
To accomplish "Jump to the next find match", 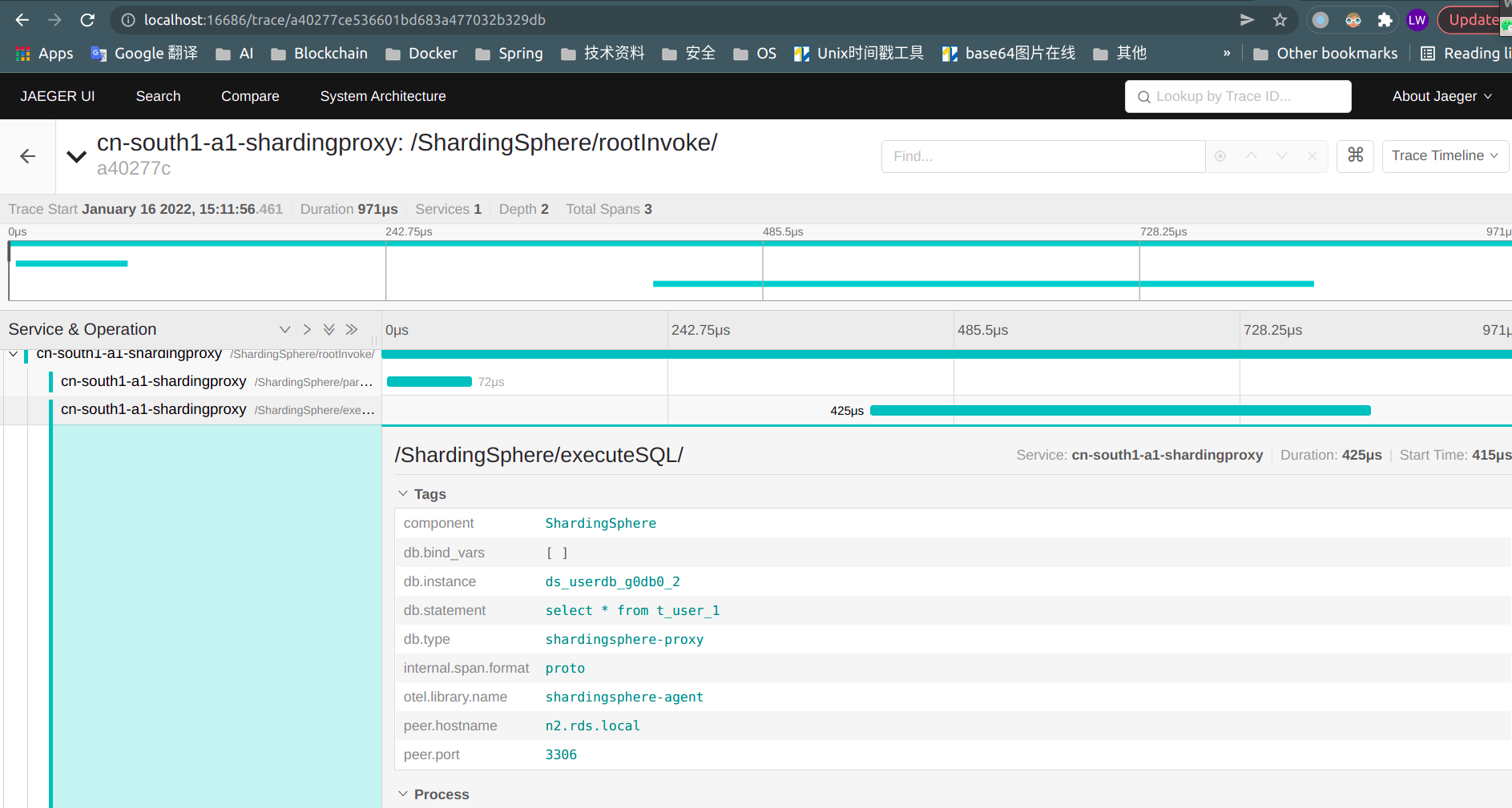I will (1281, 156).
